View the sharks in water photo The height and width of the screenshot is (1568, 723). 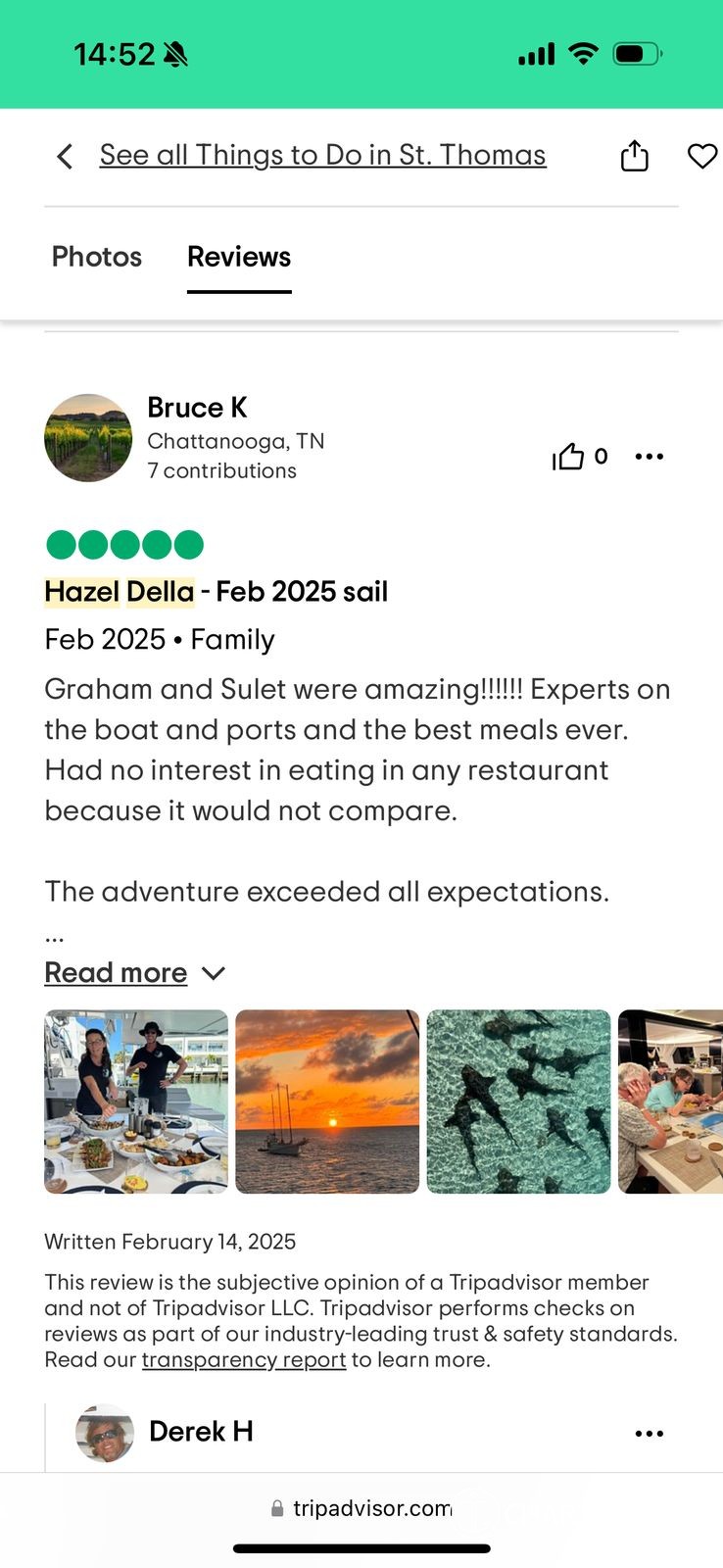518,1102
